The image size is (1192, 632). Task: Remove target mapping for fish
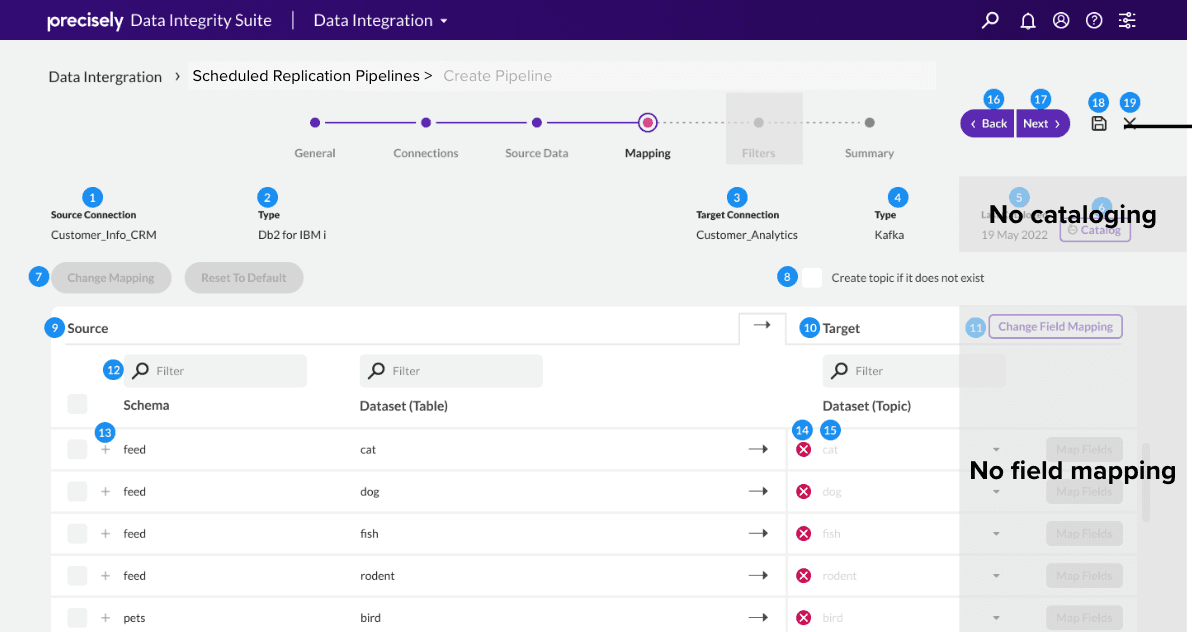pos(804,534)
